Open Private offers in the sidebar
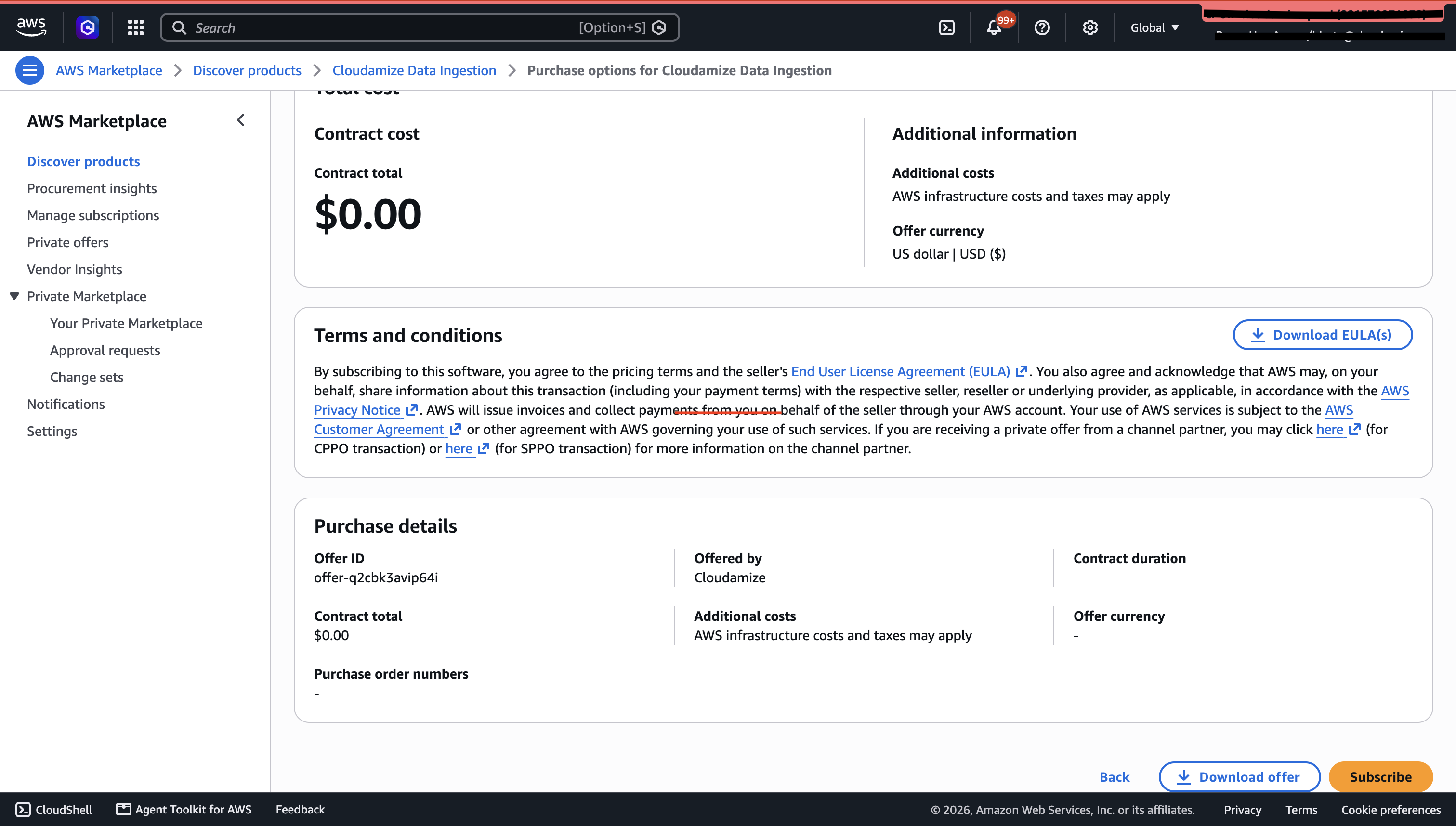Image resolution: width=1456 pixels, height=826 pixels. click(67, 242)
